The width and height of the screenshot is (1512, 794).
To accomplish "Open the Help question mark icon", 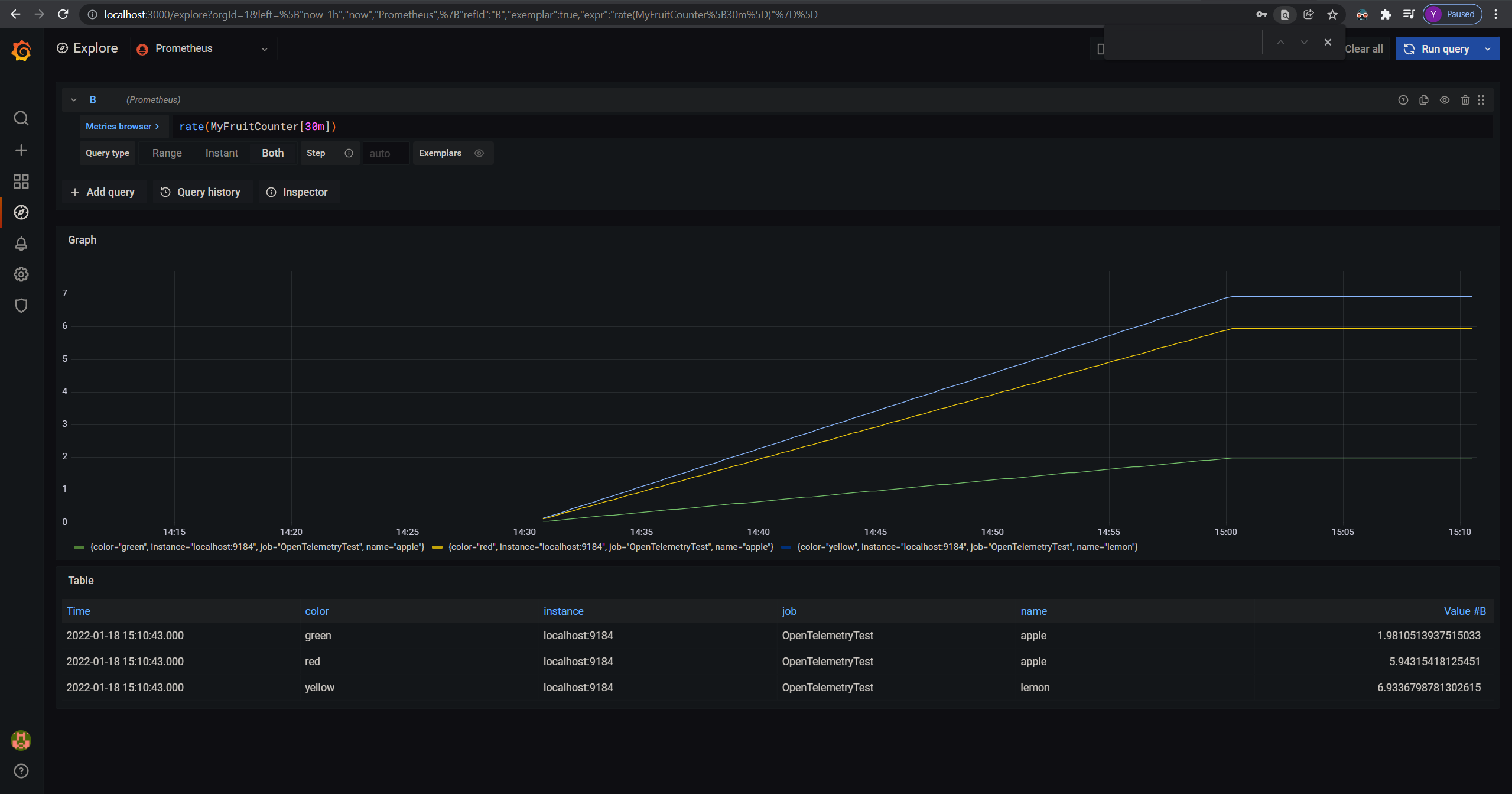I will tap(21, 771).
